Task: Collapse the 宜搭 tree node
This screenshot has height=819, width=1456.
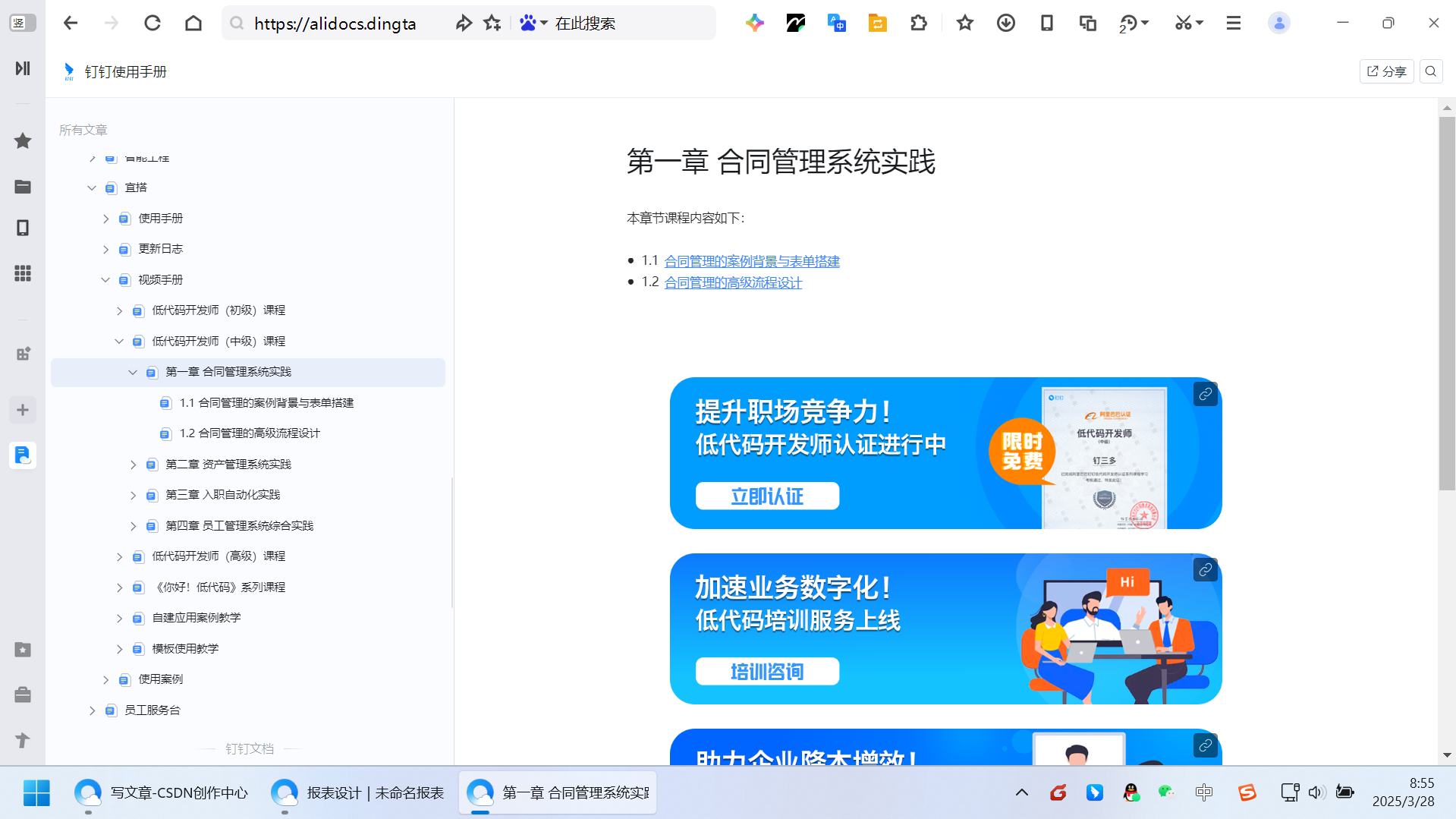Action: [x=92, y=187]
